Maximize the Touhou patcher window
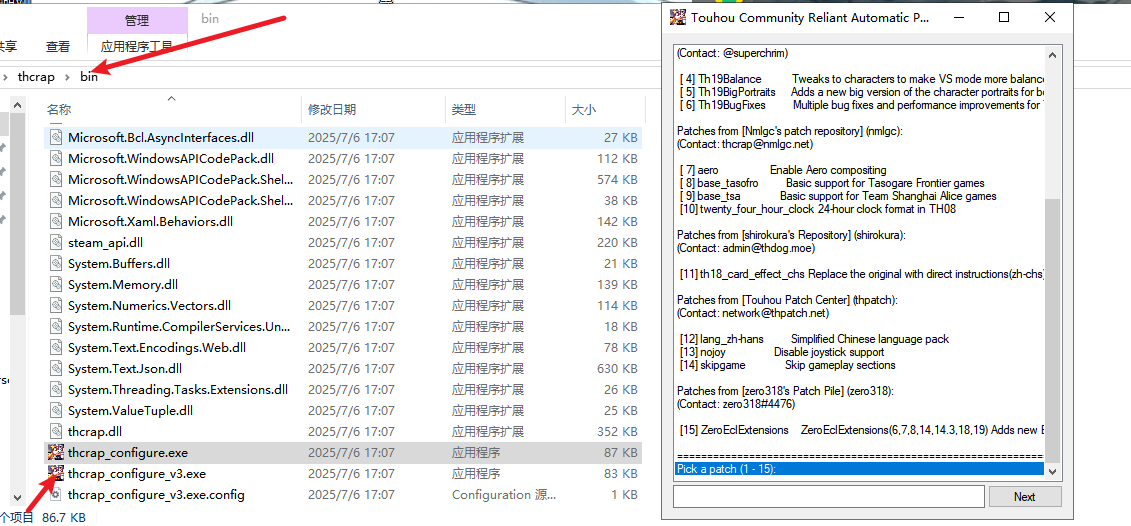The image size is (1131, 526). coord(1004,17)
